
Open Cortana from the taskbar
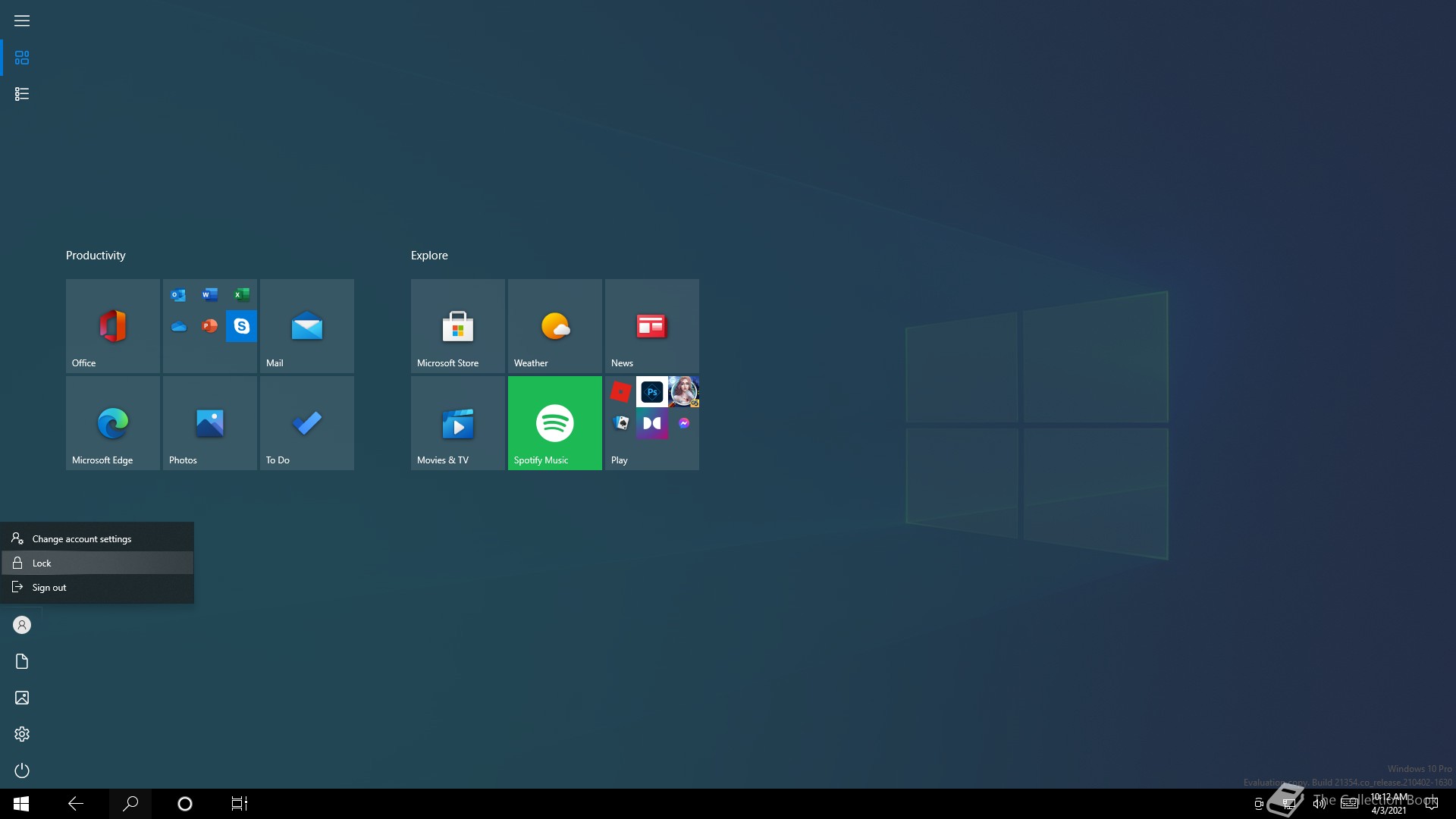(185, 804)
